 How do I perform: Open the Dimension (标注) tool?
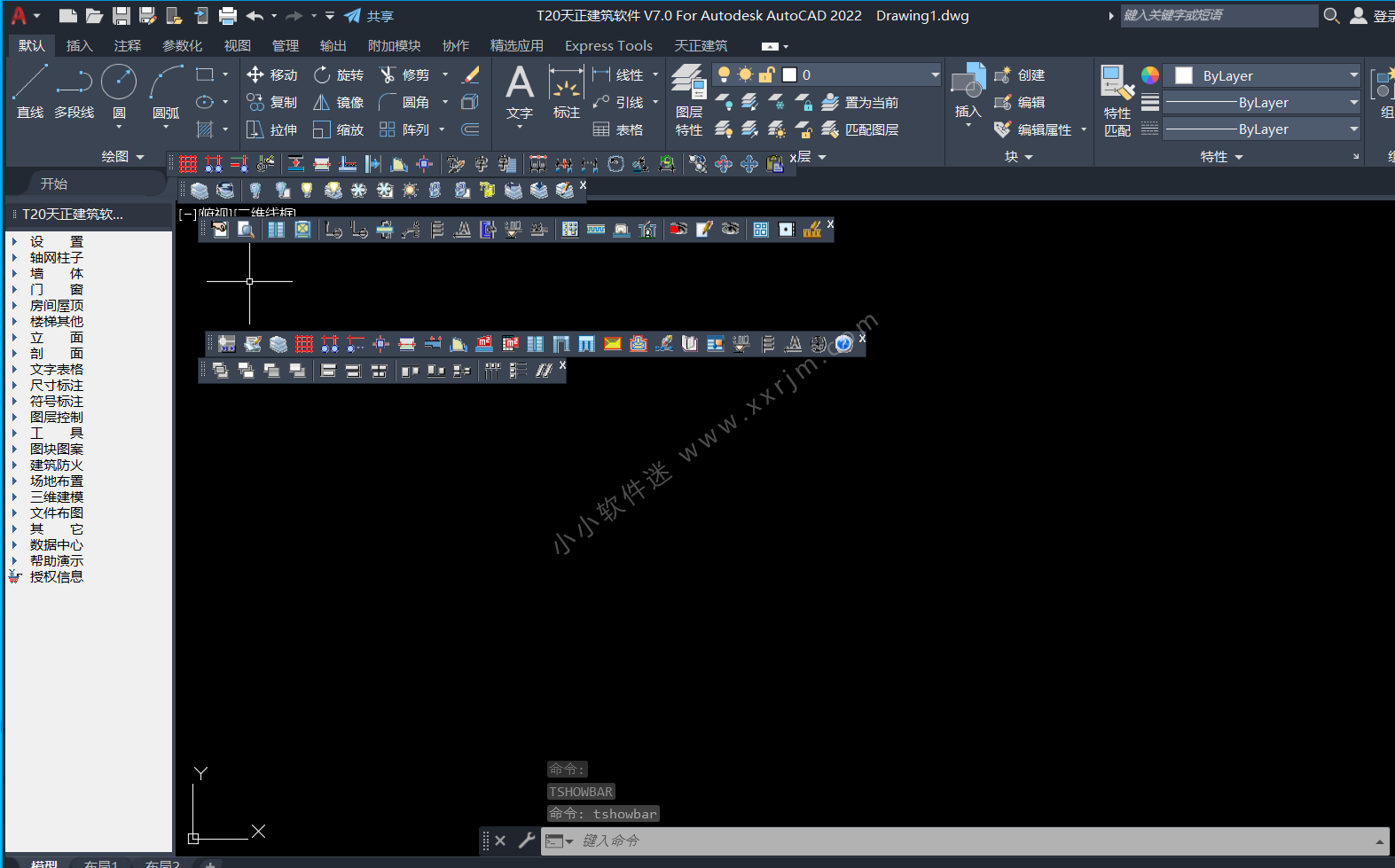click(x=567, y=92)
